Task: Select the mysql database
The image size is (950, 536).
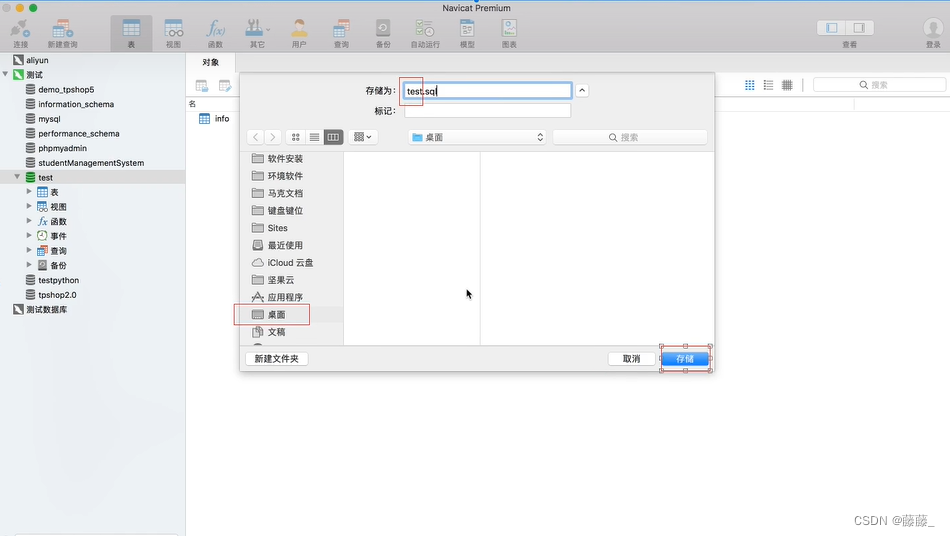Action: (x=49, y=119)
